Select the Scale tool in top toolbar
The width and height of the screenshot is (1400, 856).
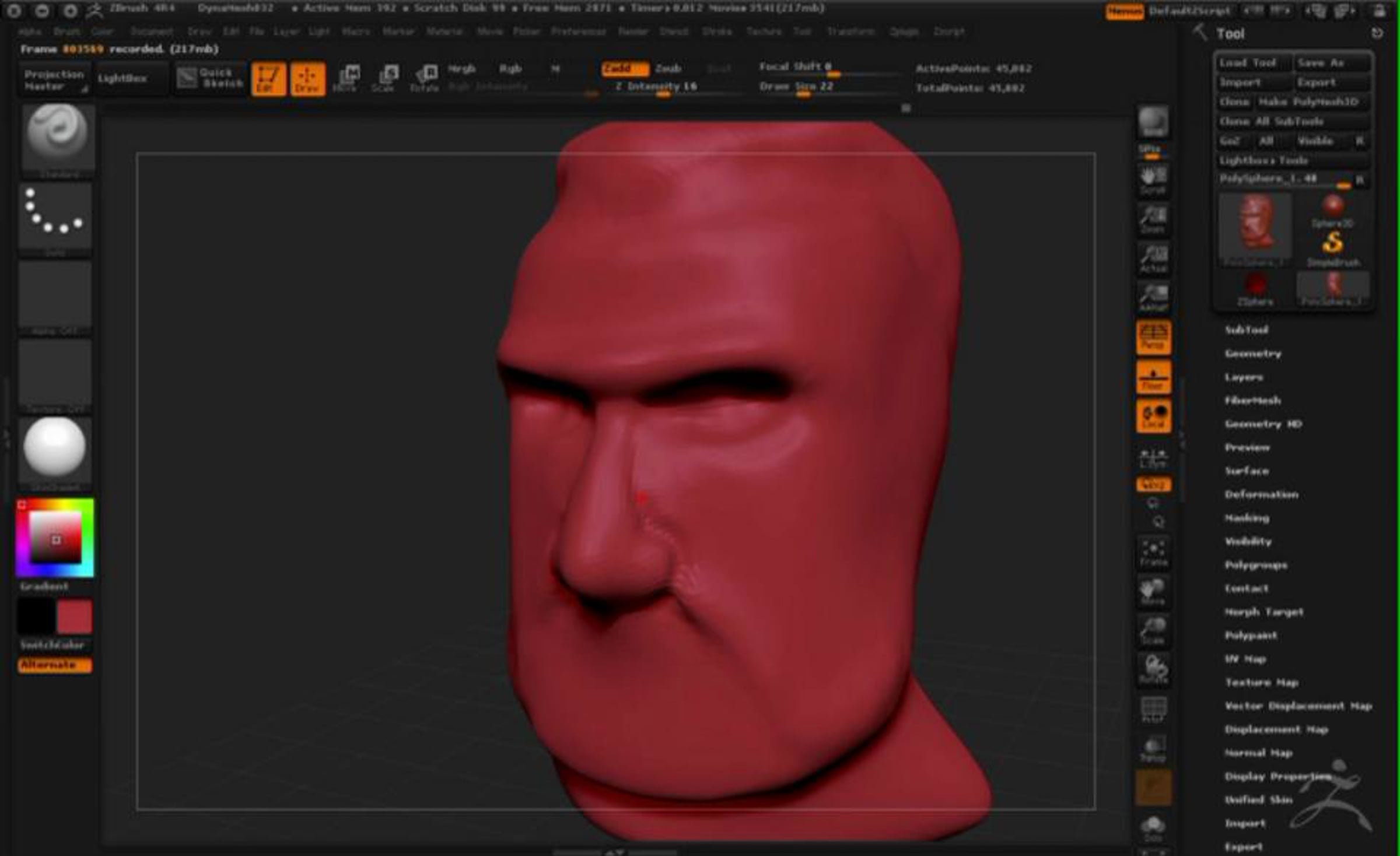point(386,78)
